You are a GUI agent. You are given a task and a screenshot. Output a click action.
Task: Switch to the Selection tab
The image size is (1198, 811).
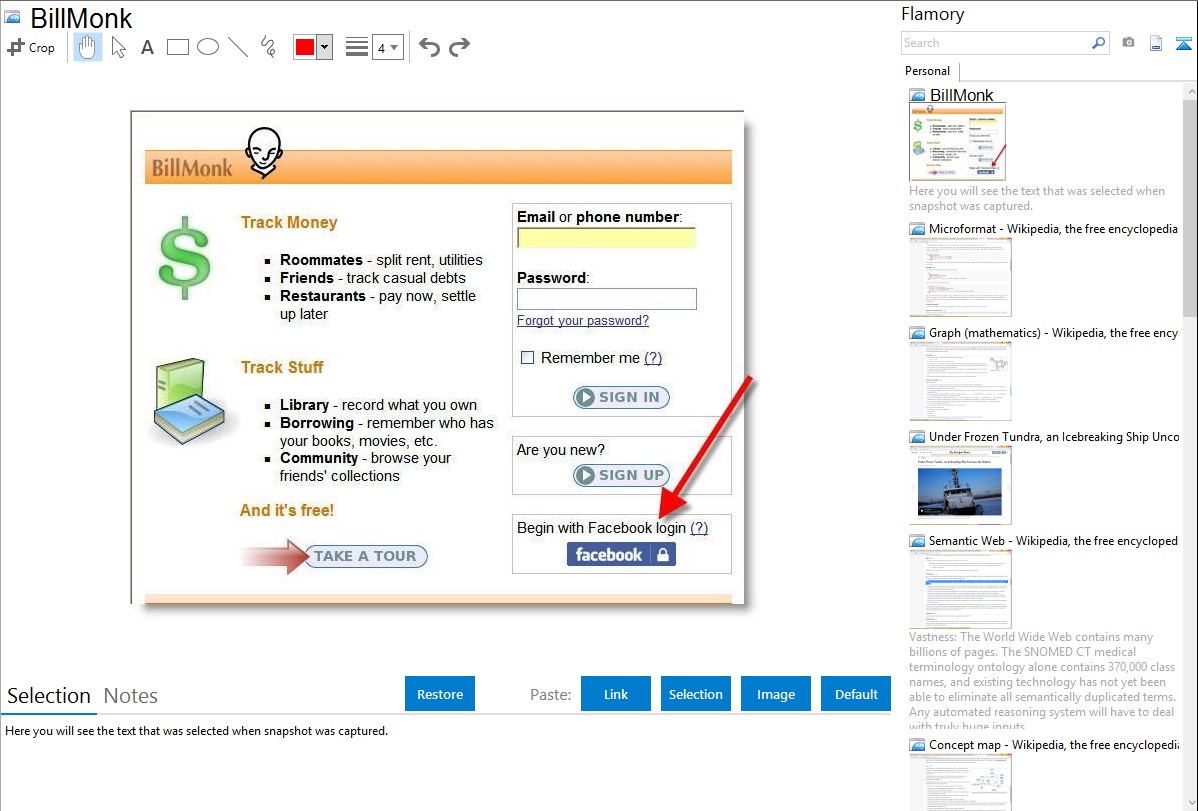49,696
